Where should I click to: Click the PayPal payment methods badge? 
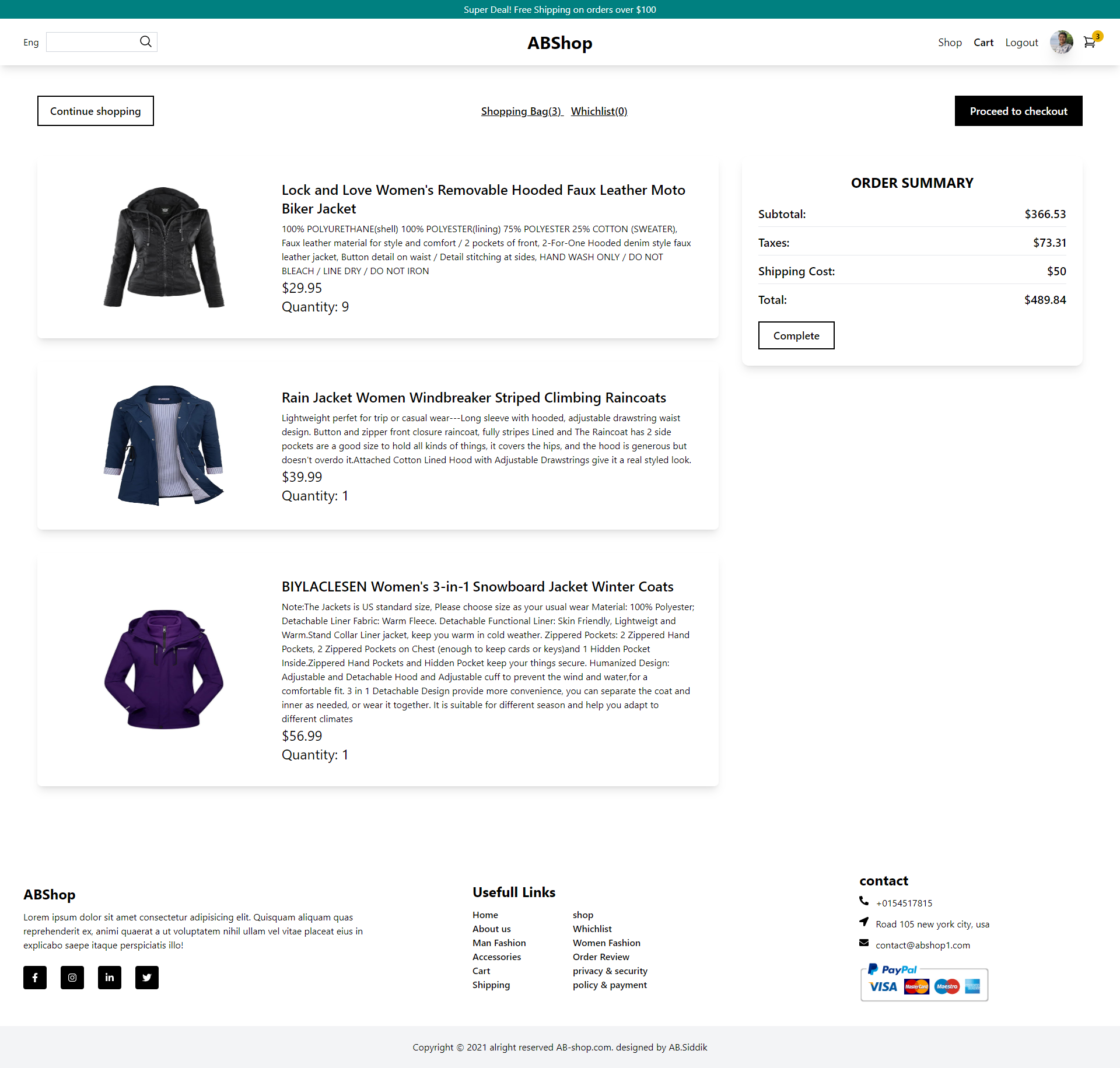click(923, 985)
